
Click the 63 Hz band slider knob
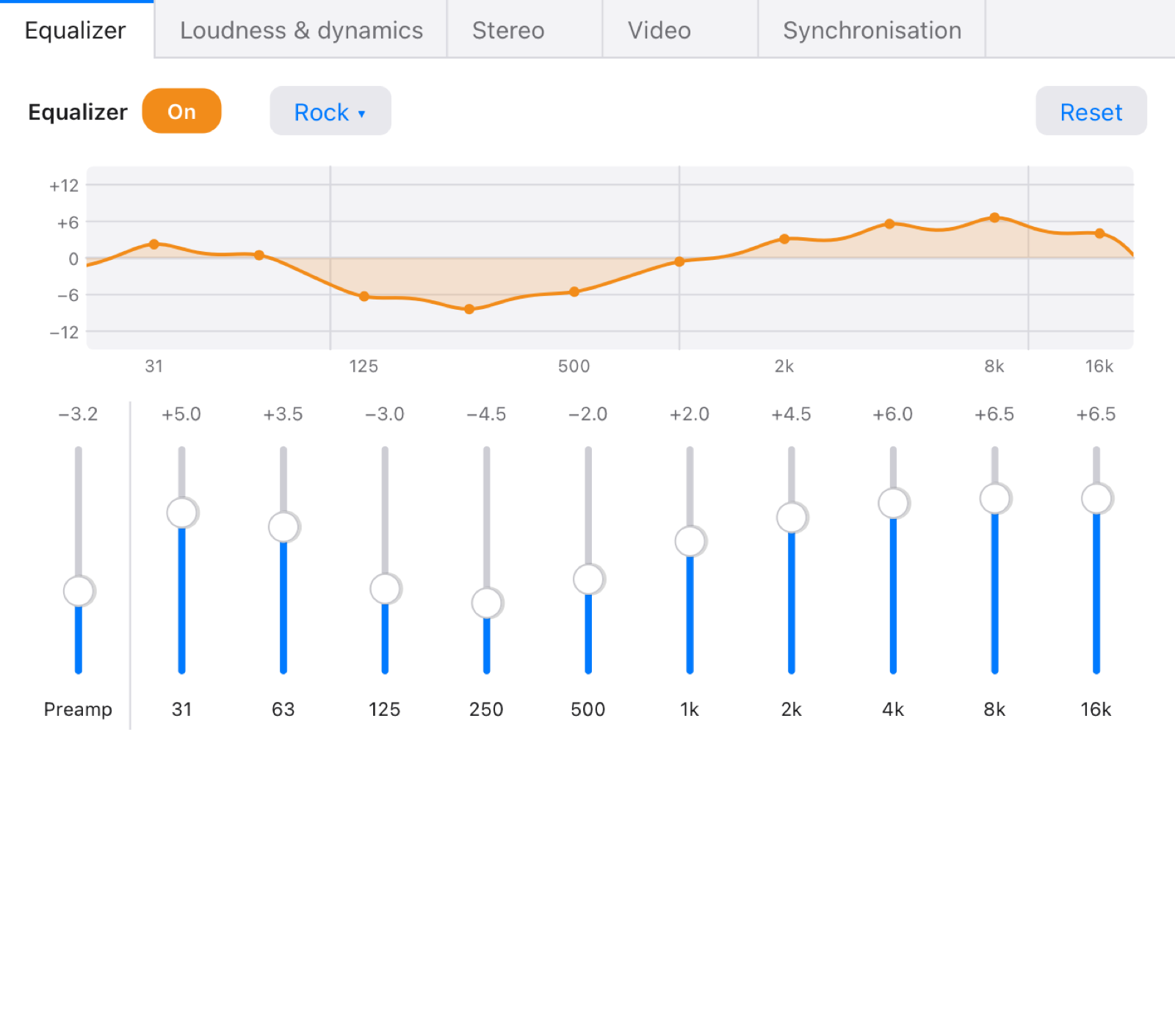[283, 526]
